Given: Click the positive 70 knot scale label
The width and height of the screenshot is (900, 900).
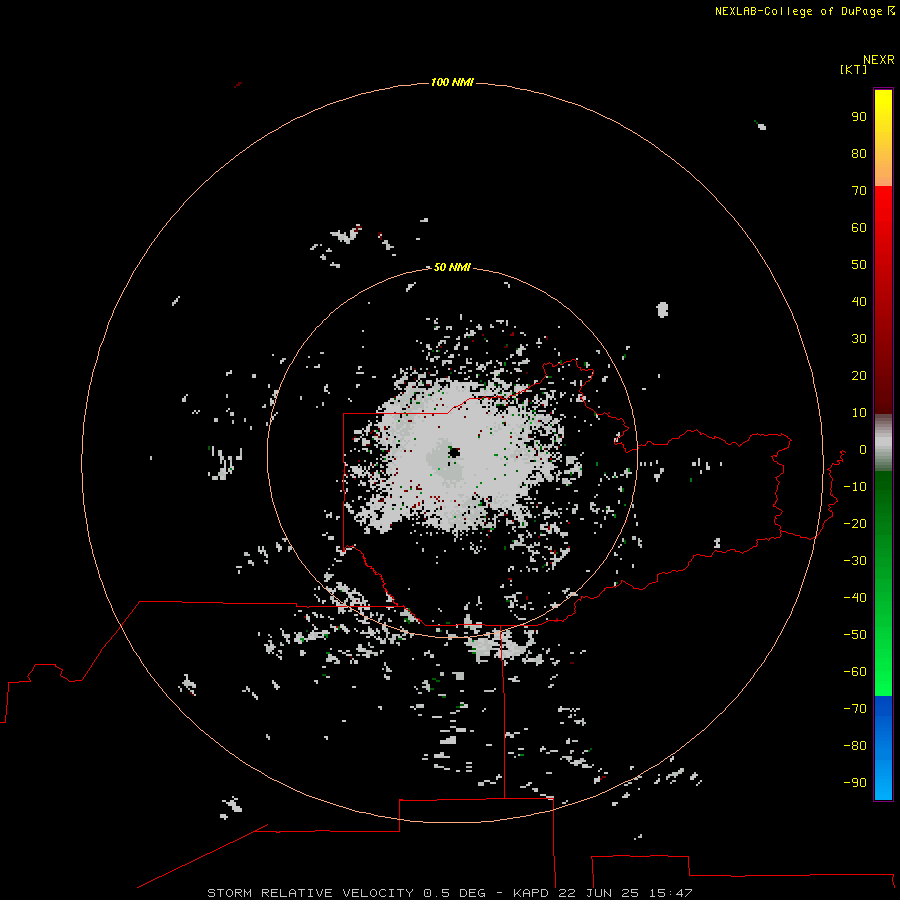Looking at the screenshot, I should click(x=859, y=191).
